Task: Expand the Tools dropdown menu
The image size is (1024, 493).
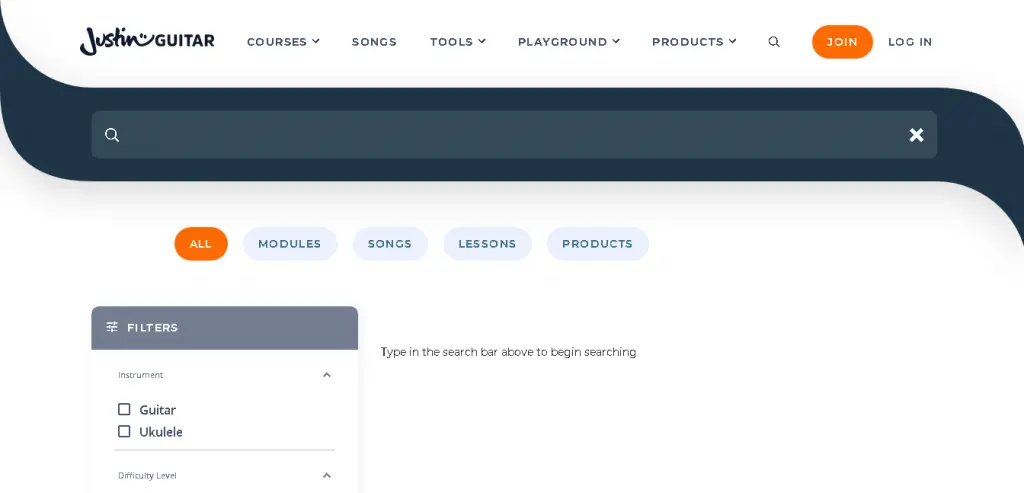Action: click(x=457, y=42)
